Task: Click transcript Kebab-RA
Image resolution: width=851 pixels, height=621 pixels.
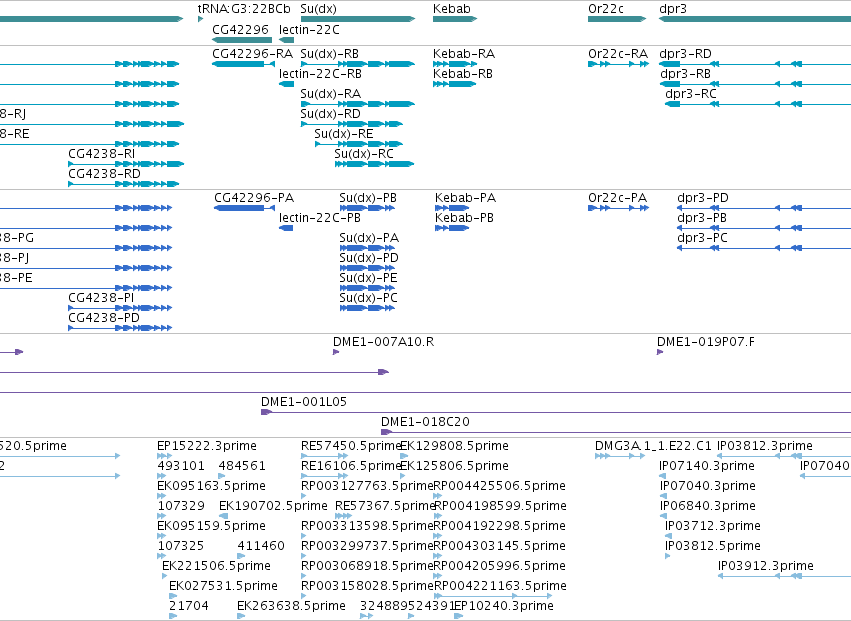Action: (455, 64)
